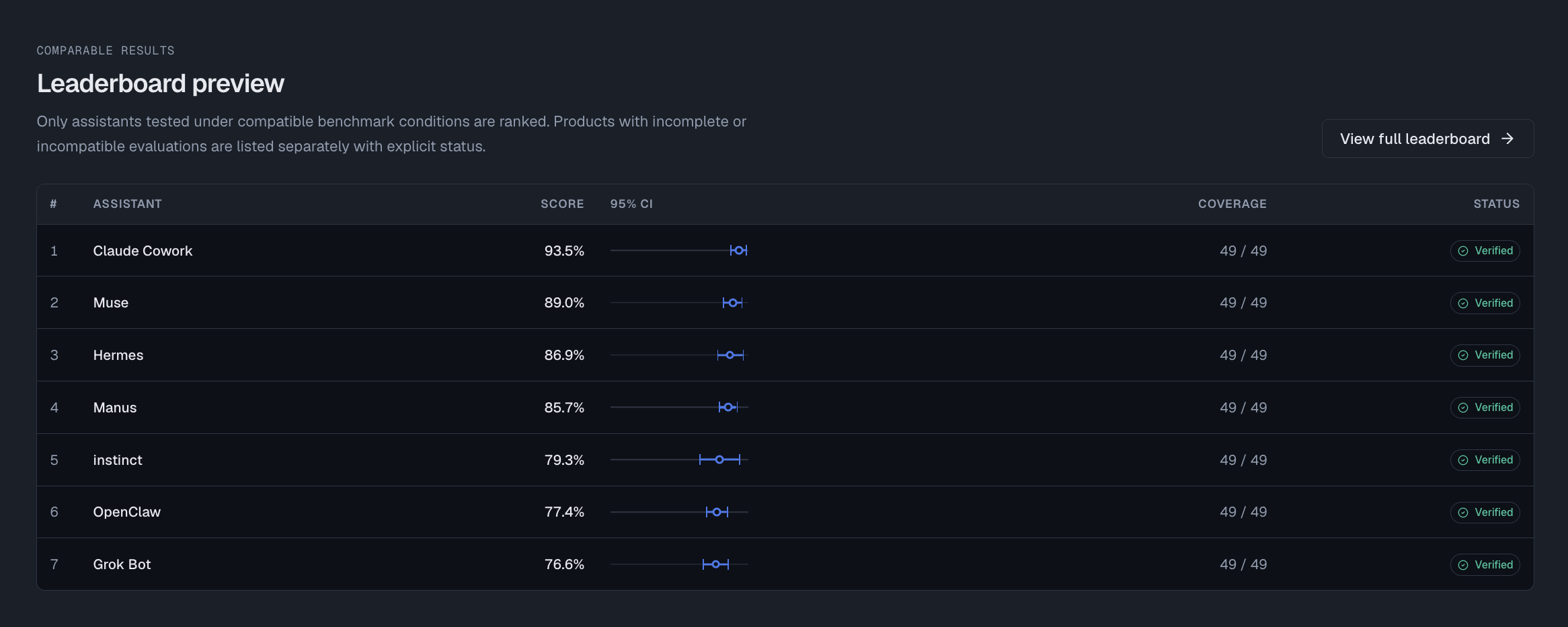Open the View full leaderboard button

coord(1427,139)
